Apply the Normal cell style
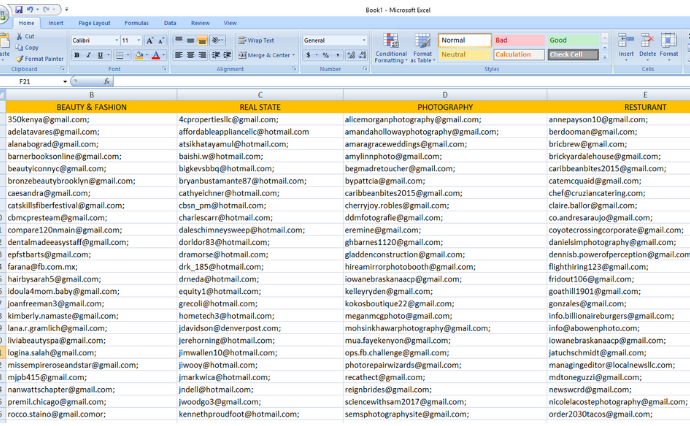Viewport: 690px width, 426px height. coord(465,40)
